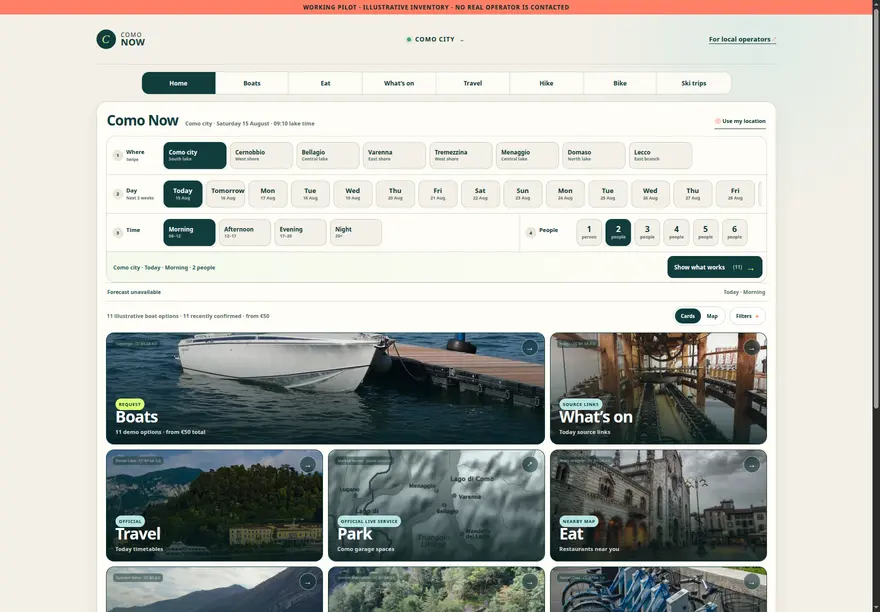880x612 pixels.
Task: Switch to the Bike tab
Action: 620,83
